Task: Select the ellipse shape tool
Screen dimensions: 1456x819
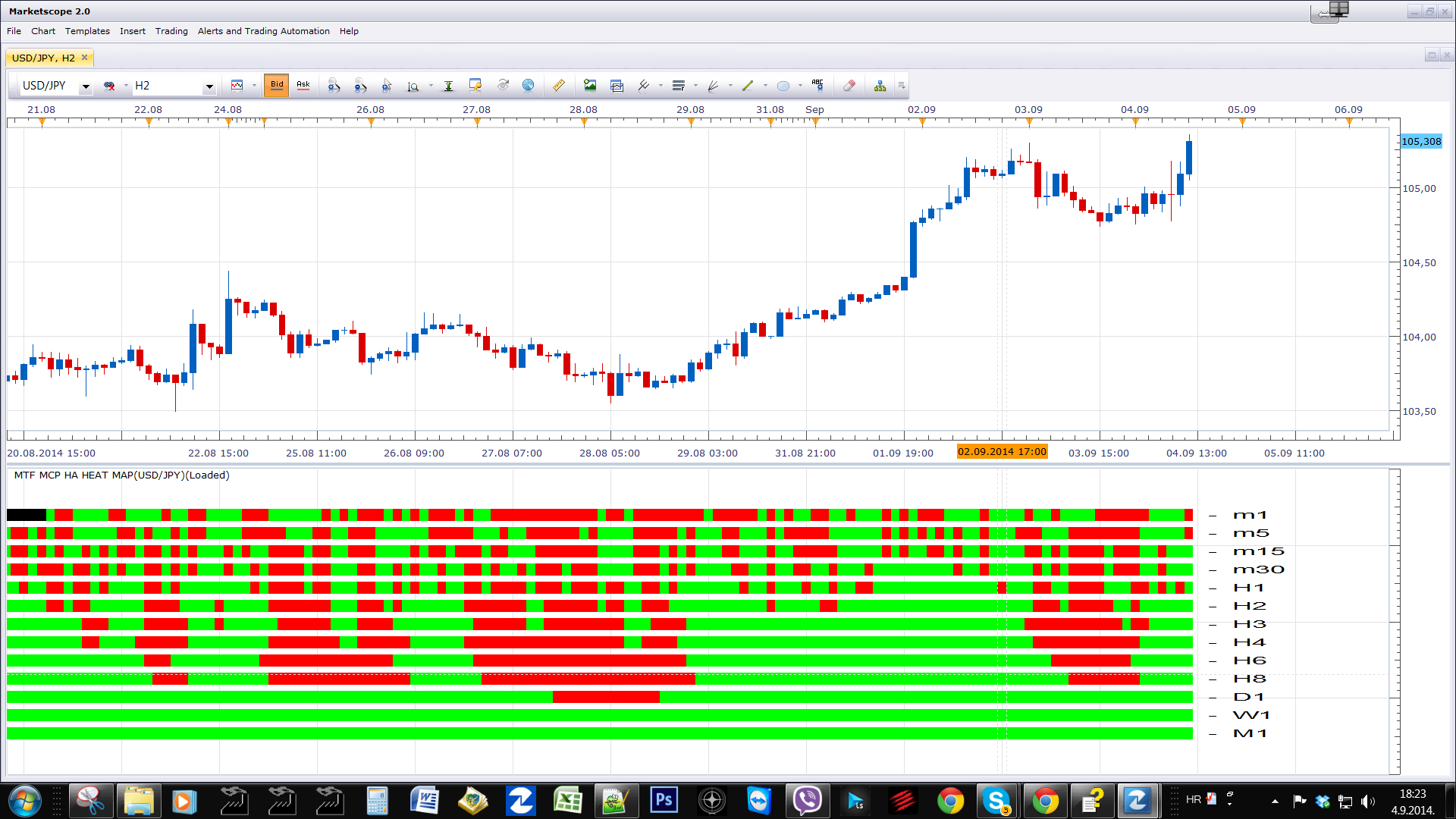Action: pos(783,86)
